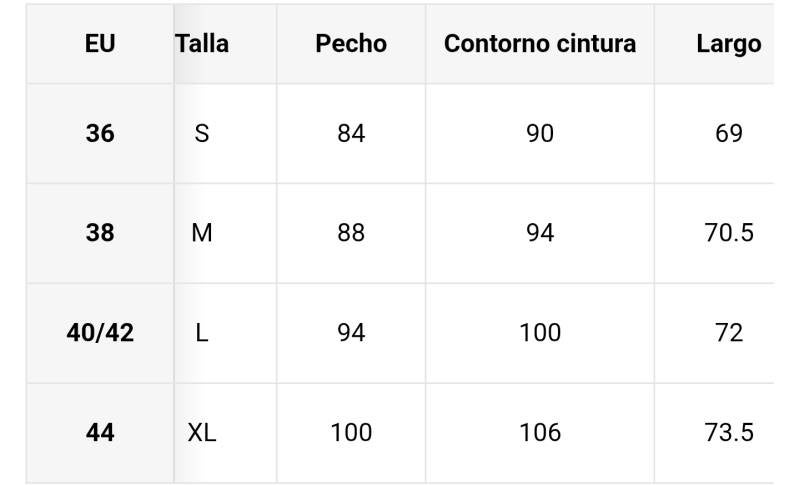Click the XL size cell
The image size is (799, 485).
(202, 433)
